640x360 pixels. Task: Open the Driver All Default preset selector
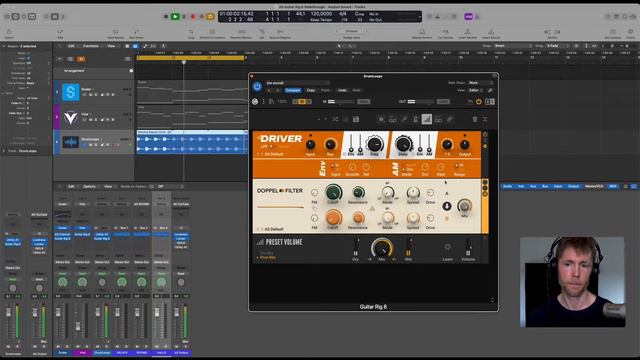tap(274, 154)
